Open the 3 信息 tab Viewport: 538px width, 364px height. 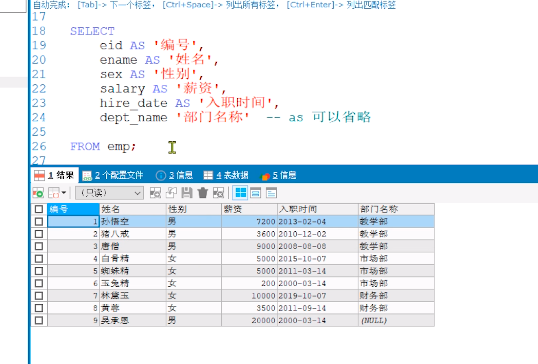point(174,175)
